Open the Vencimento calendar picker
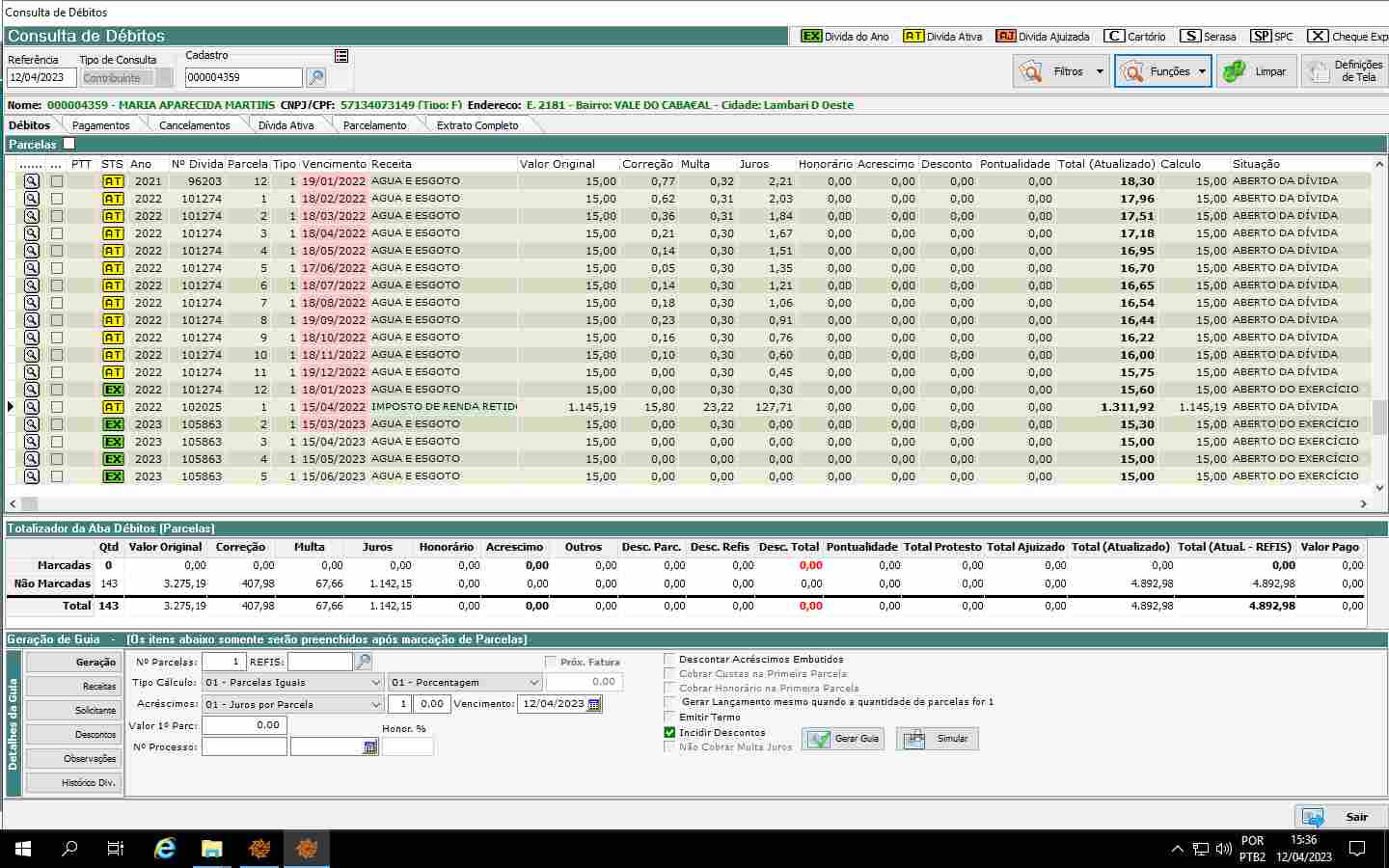This screenshot has width=1389, height=868. coord(594,704)
